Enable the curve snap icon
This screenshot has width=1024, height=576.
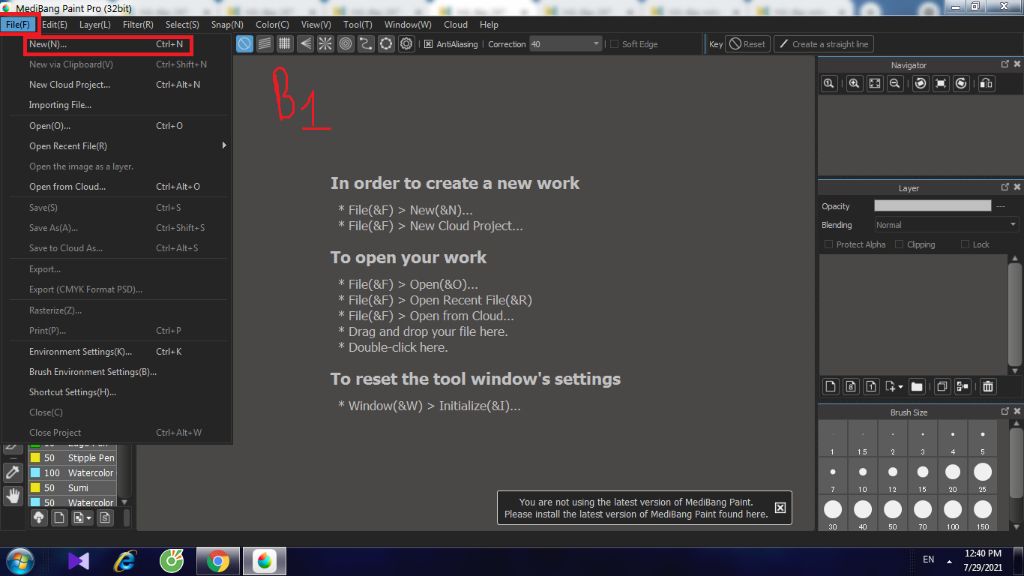click(366, 44)
